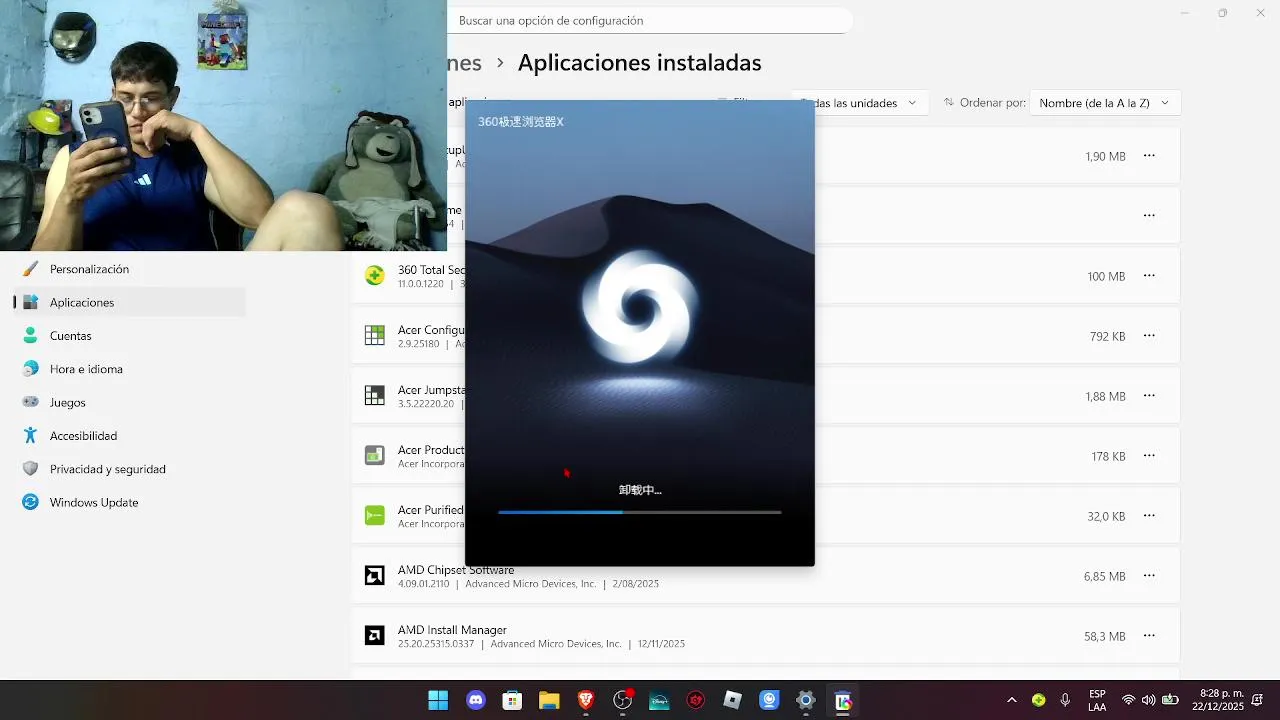Click the 100 MB size value
The height and width of the screenshot is (720, 1280).
[1106, 277]
